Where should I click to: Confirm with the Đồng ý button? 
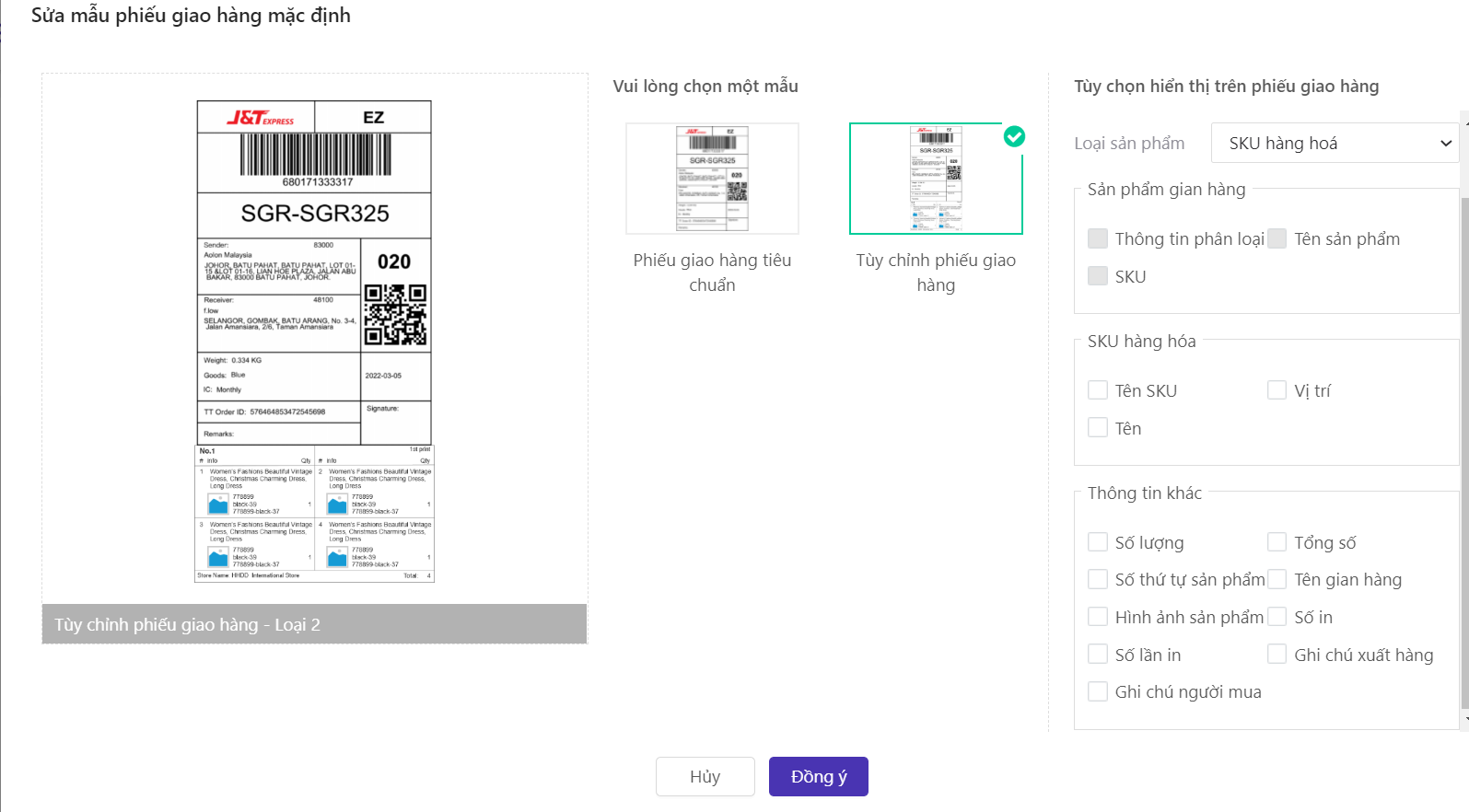coord(818,776)
